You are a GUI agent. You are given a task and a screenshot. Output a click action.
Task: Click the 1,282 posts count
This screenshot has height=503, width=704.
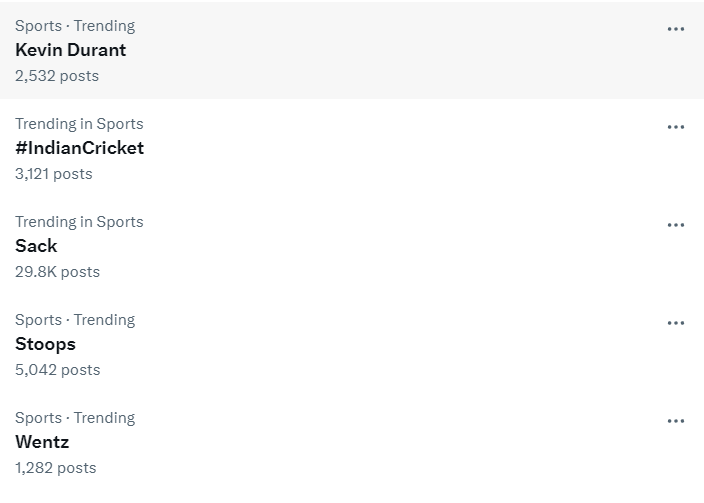coord(56,468)
